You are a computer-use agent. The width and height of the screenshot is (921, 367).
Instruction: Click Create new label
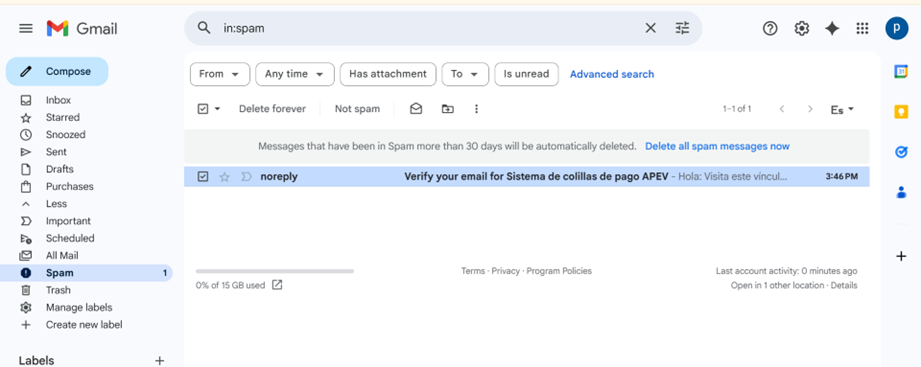pyautogui.click(x=84, y=325)
